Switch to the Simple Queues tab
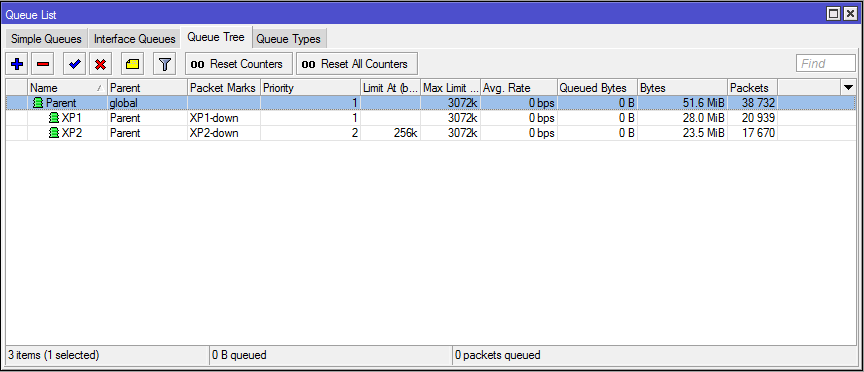This screenshot has width=864, height=372. pyautogui.click(x=46, y=39)
